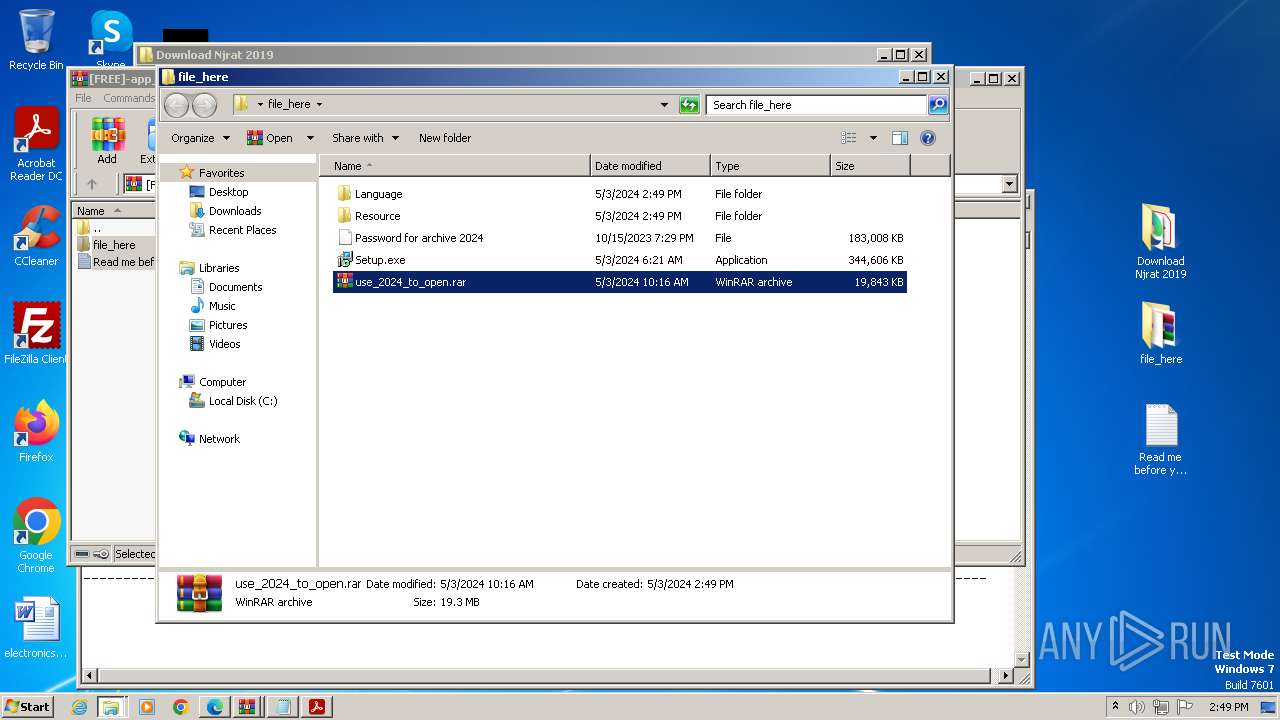Open the WinRAR File menu
This screenshot has width=1280, height=720.
(x=84, y=98)
